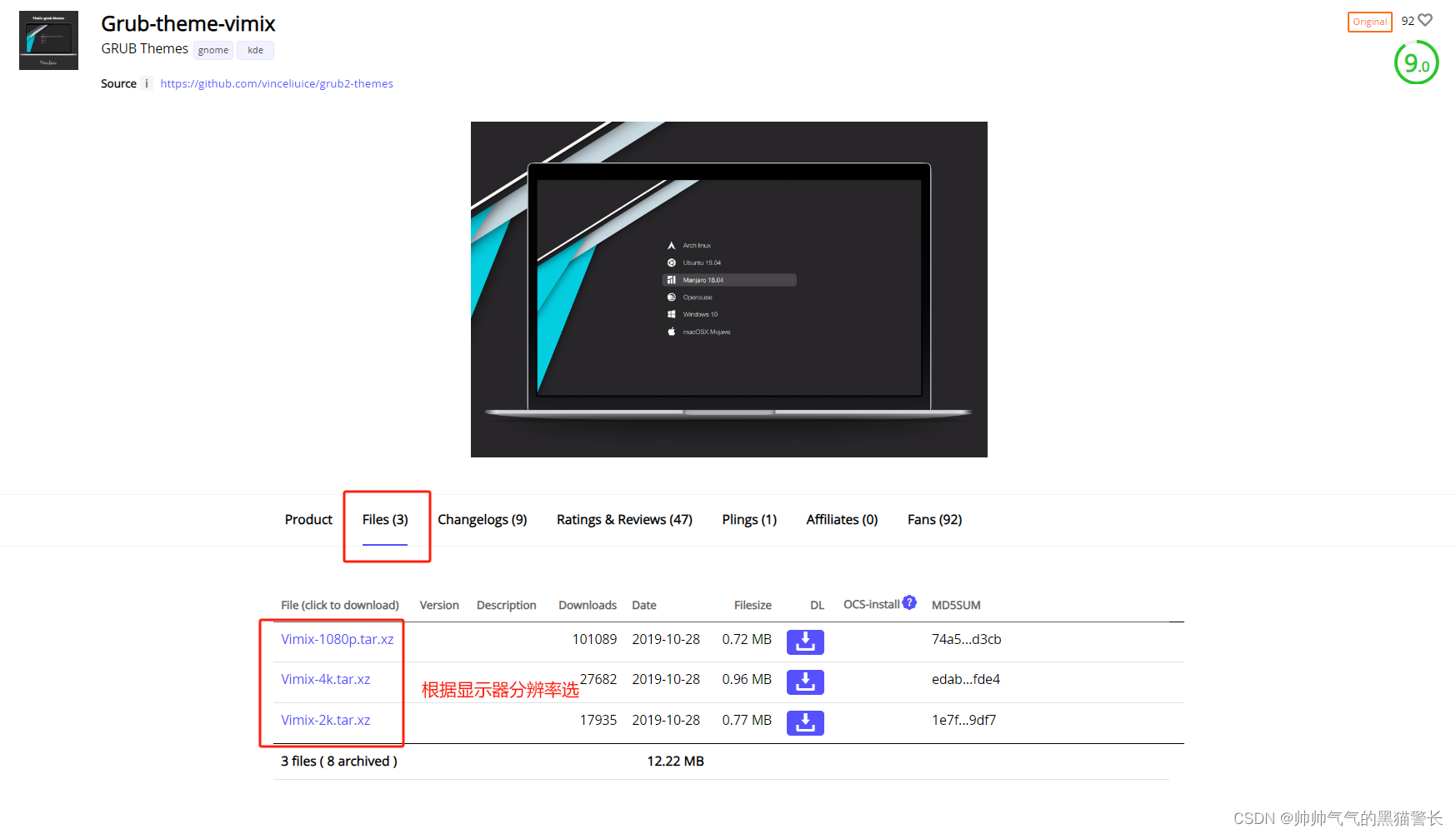Open the large laptop preview image

click(x=728, y=289)
